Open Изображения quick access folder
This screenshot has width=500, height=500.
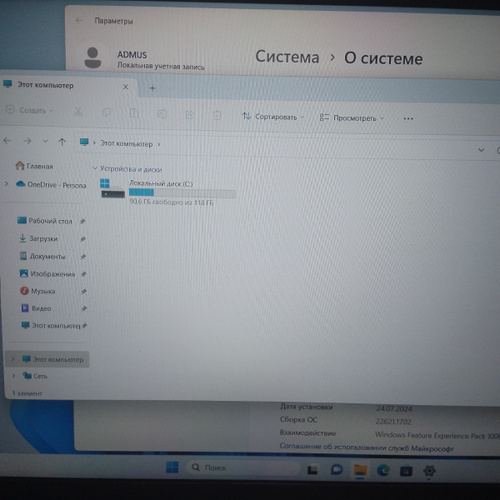tap(47, 274)
